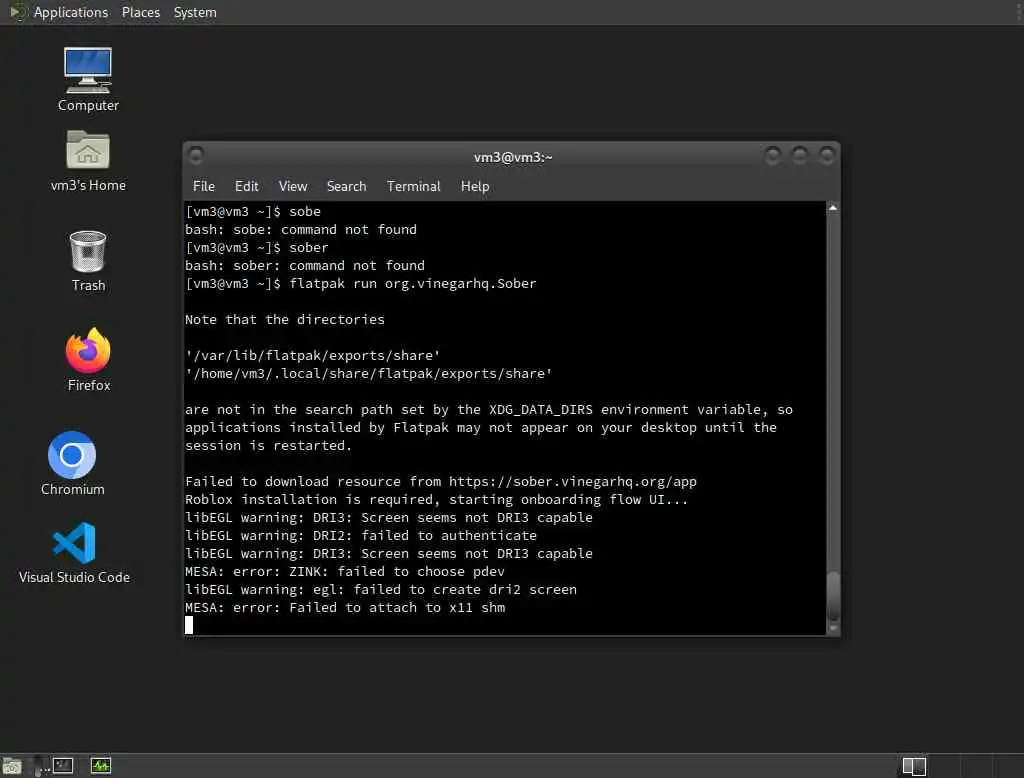
Task: Open the Places menu
Action: (141, 12)
